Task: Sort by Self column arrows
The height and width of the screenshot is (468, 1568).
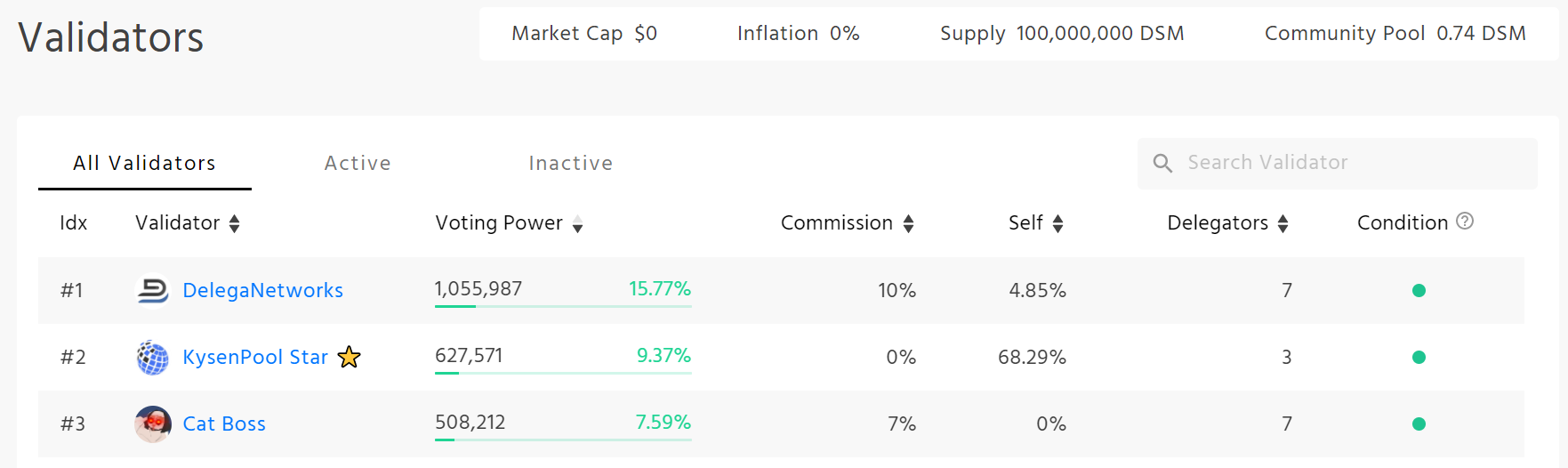Action: [x=1057, y=223]
